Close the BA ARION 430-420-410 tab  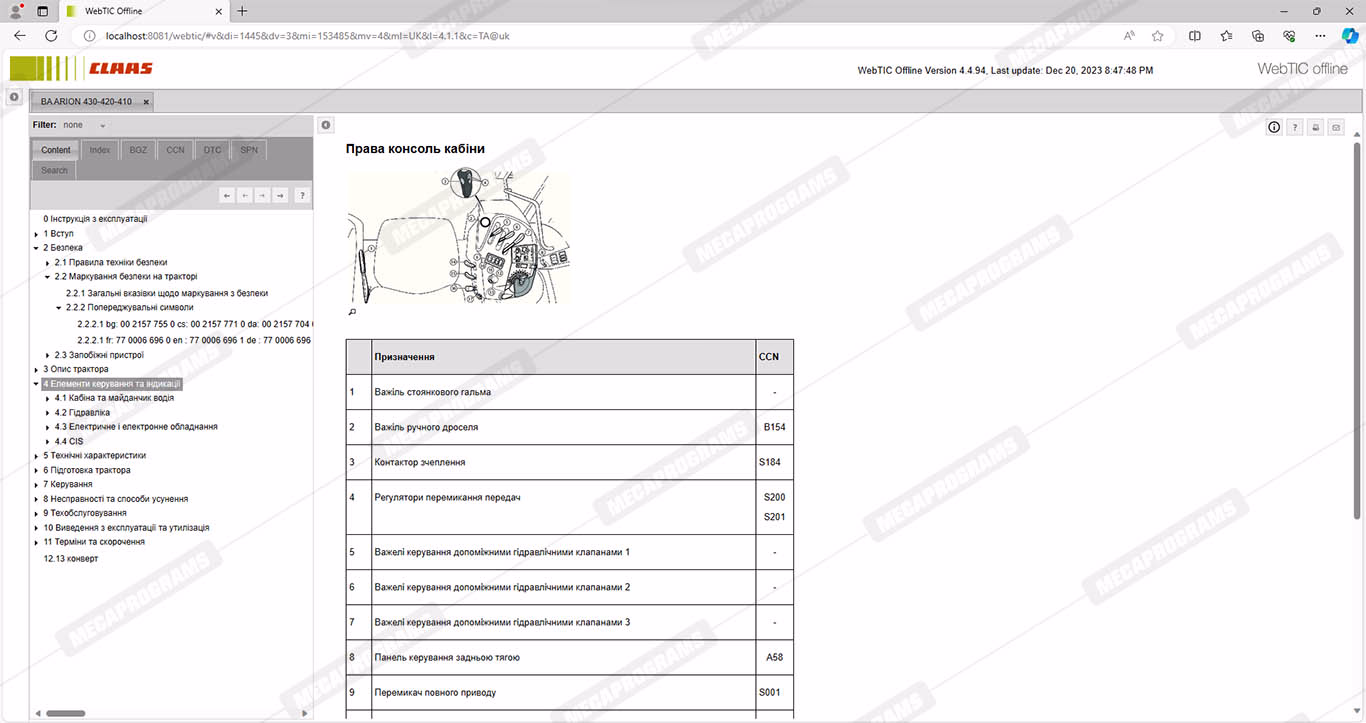tap(146, 102)
